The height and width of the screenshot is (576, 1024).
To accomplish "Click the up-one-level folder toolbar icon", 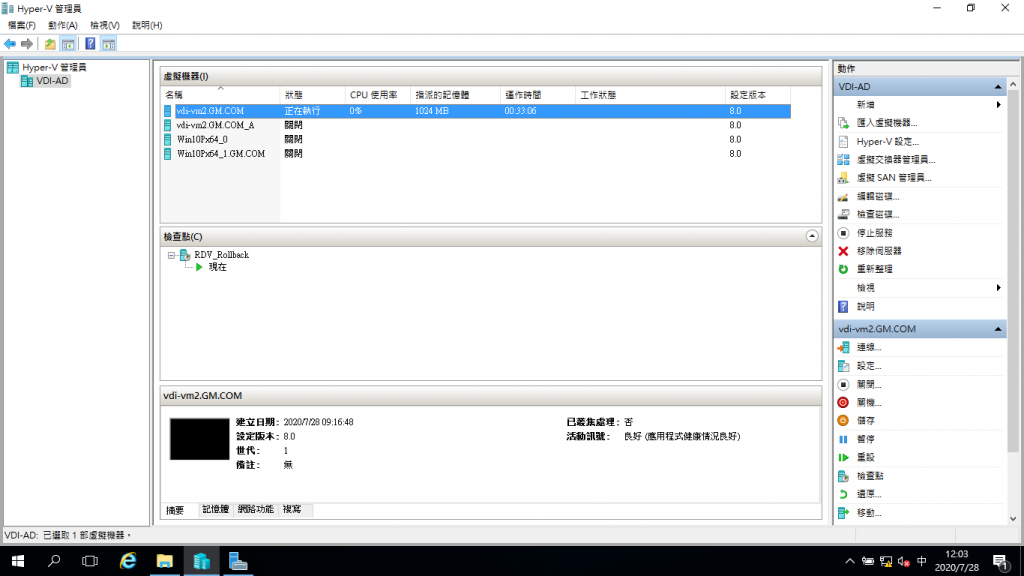I will pos(50,44).
